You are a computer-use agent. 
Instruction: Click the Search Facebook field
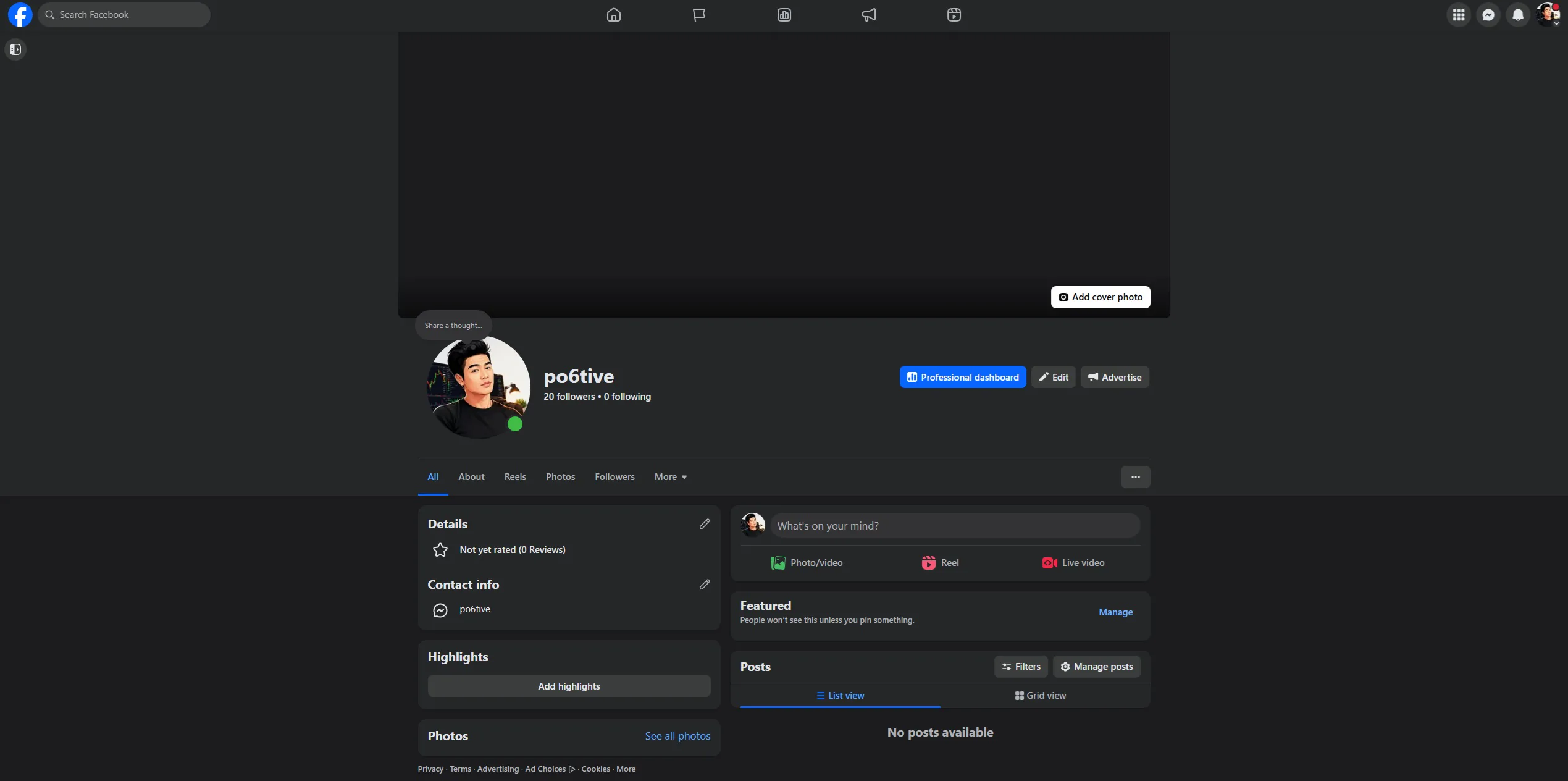(x=124, y=15)
